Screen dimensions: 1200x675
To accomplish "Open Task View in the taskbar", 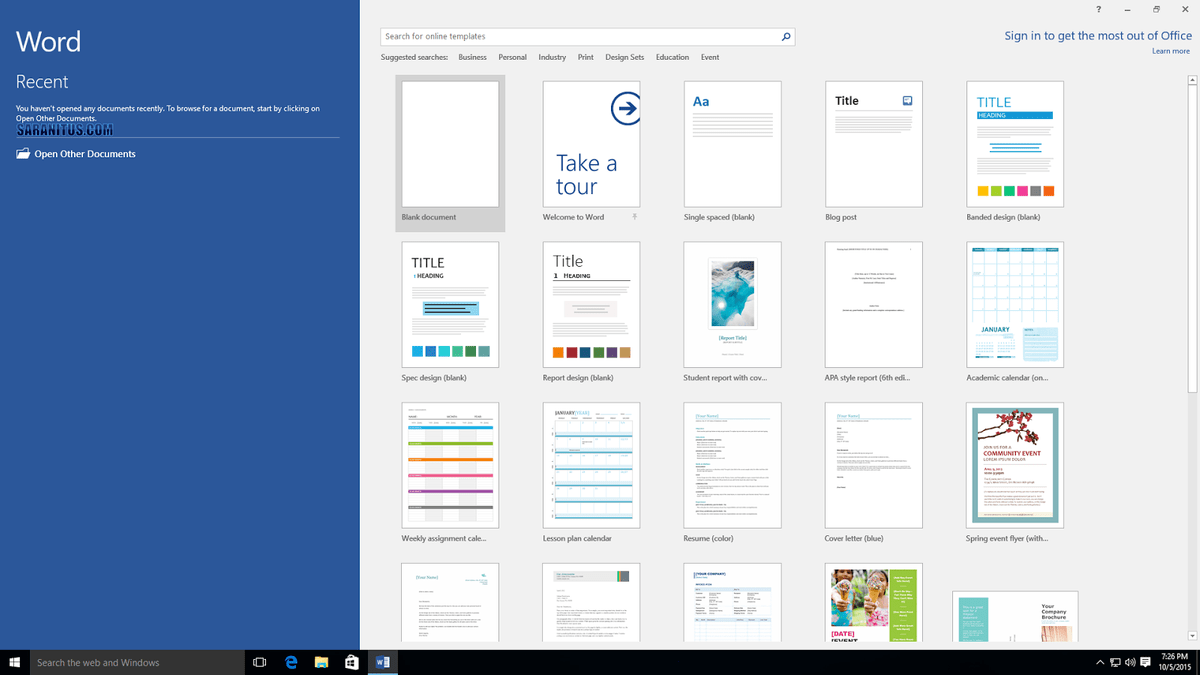I will [x=259, y=662].
